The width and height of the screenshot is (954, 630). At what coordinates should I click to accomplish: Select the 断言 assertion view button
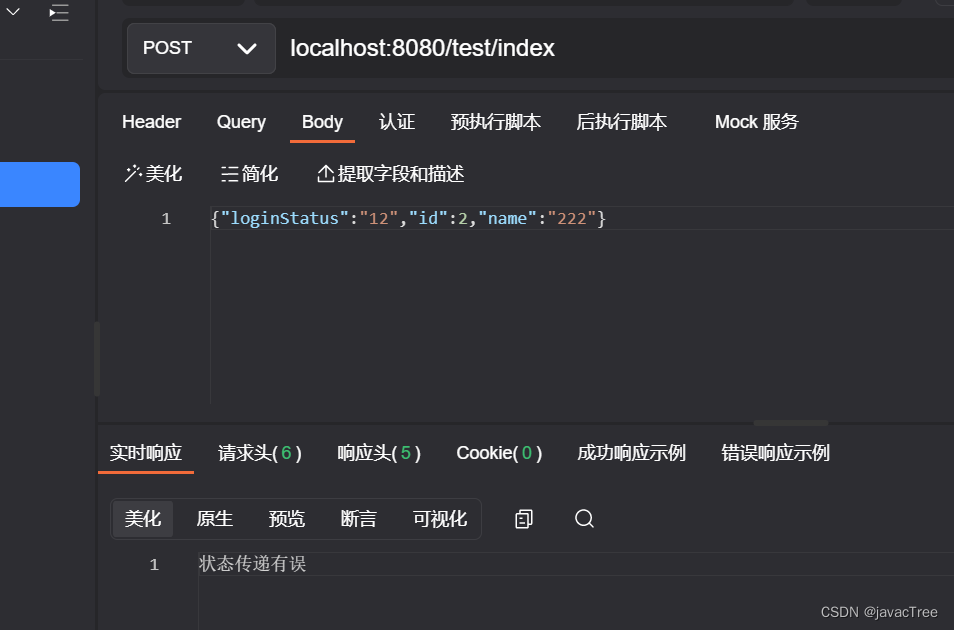click(x=359, y=519)
